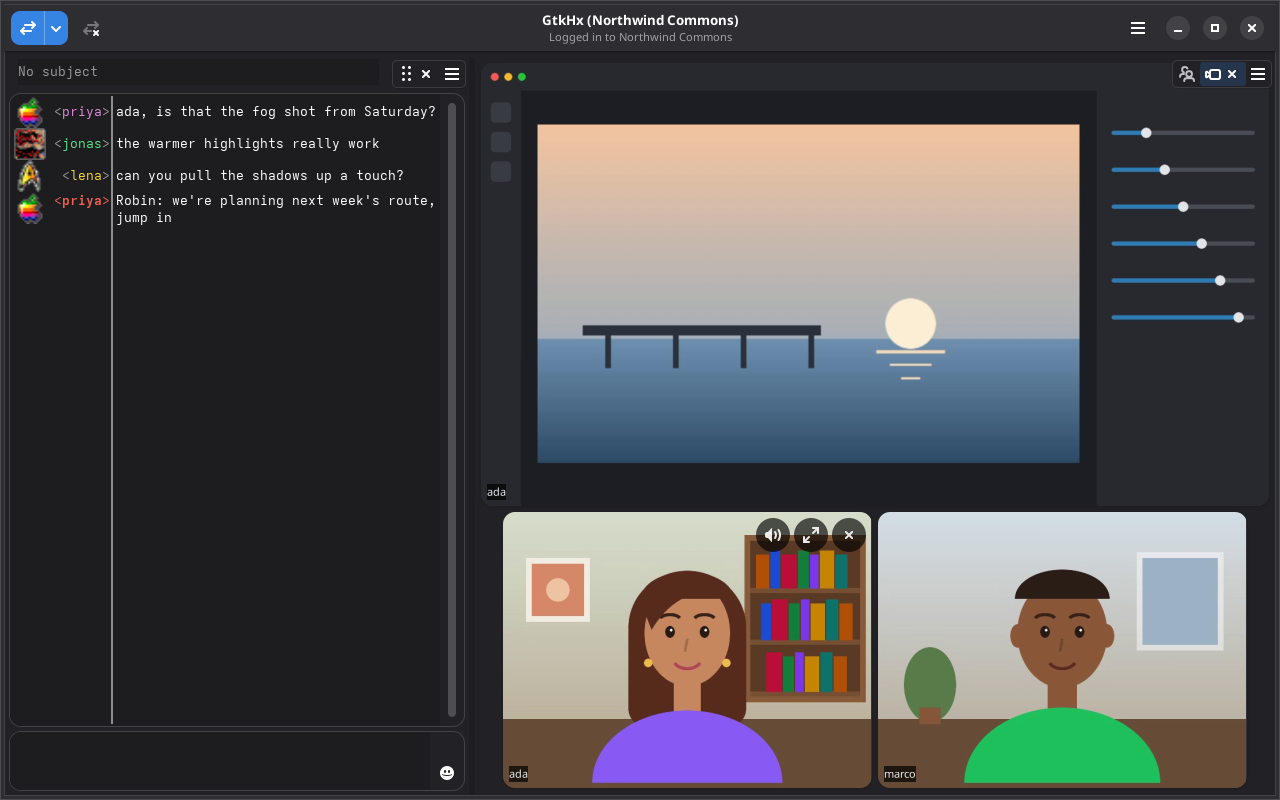The width and height of the screenshot is (1280, 800).
Task: Click marco's video tile
Action: 1062,650
